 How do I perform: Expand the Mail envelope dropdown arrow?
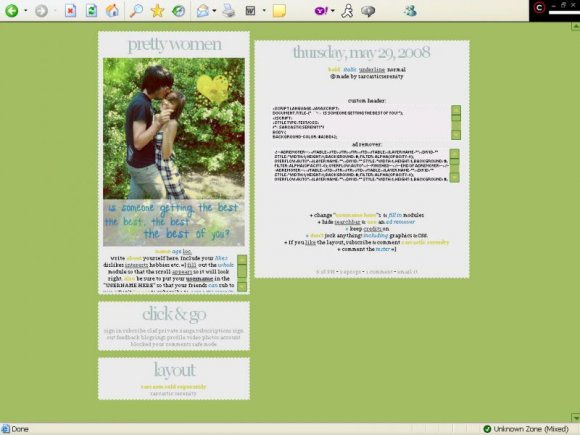point(215,11)
